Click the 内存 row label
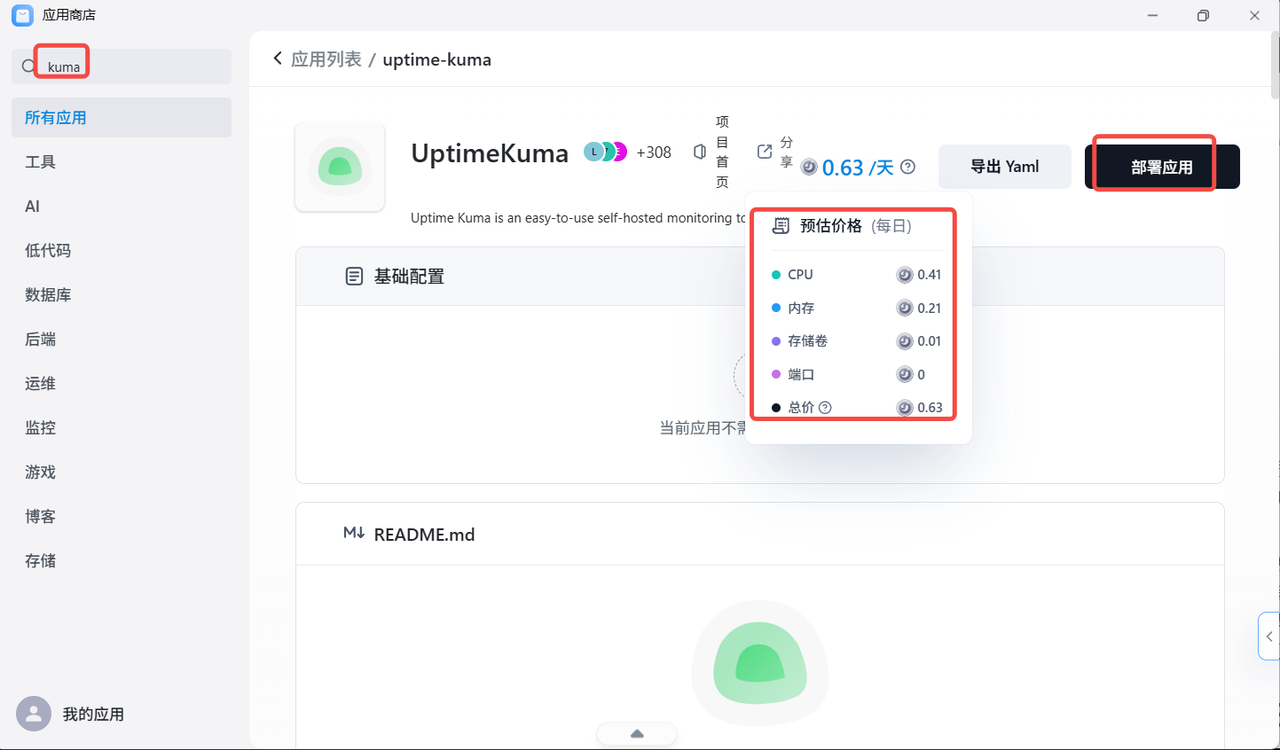Viewport: 1280px width, 750px height. (x=801, y=308)
